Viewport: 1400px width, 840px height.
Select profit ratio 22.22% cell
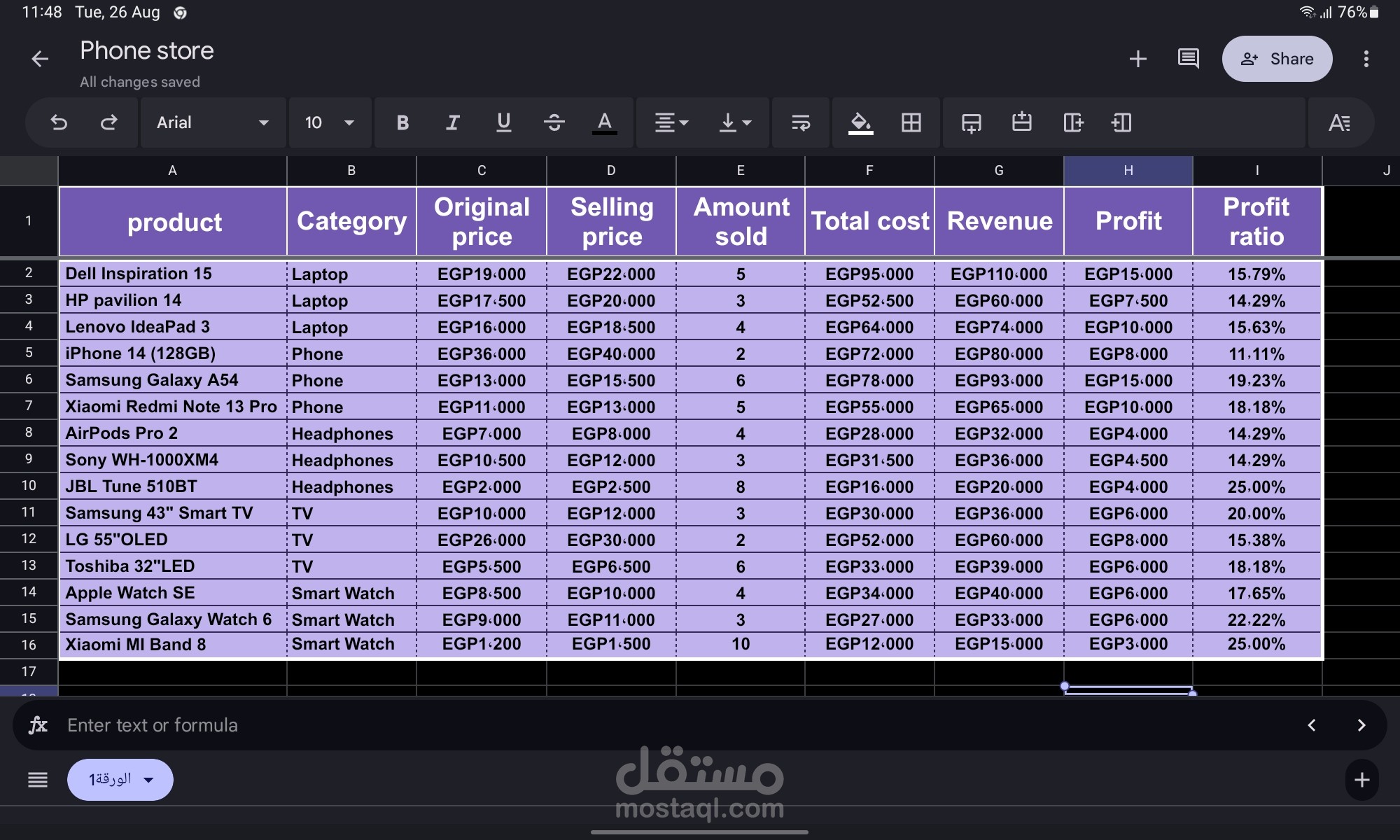coord(1257,619)
